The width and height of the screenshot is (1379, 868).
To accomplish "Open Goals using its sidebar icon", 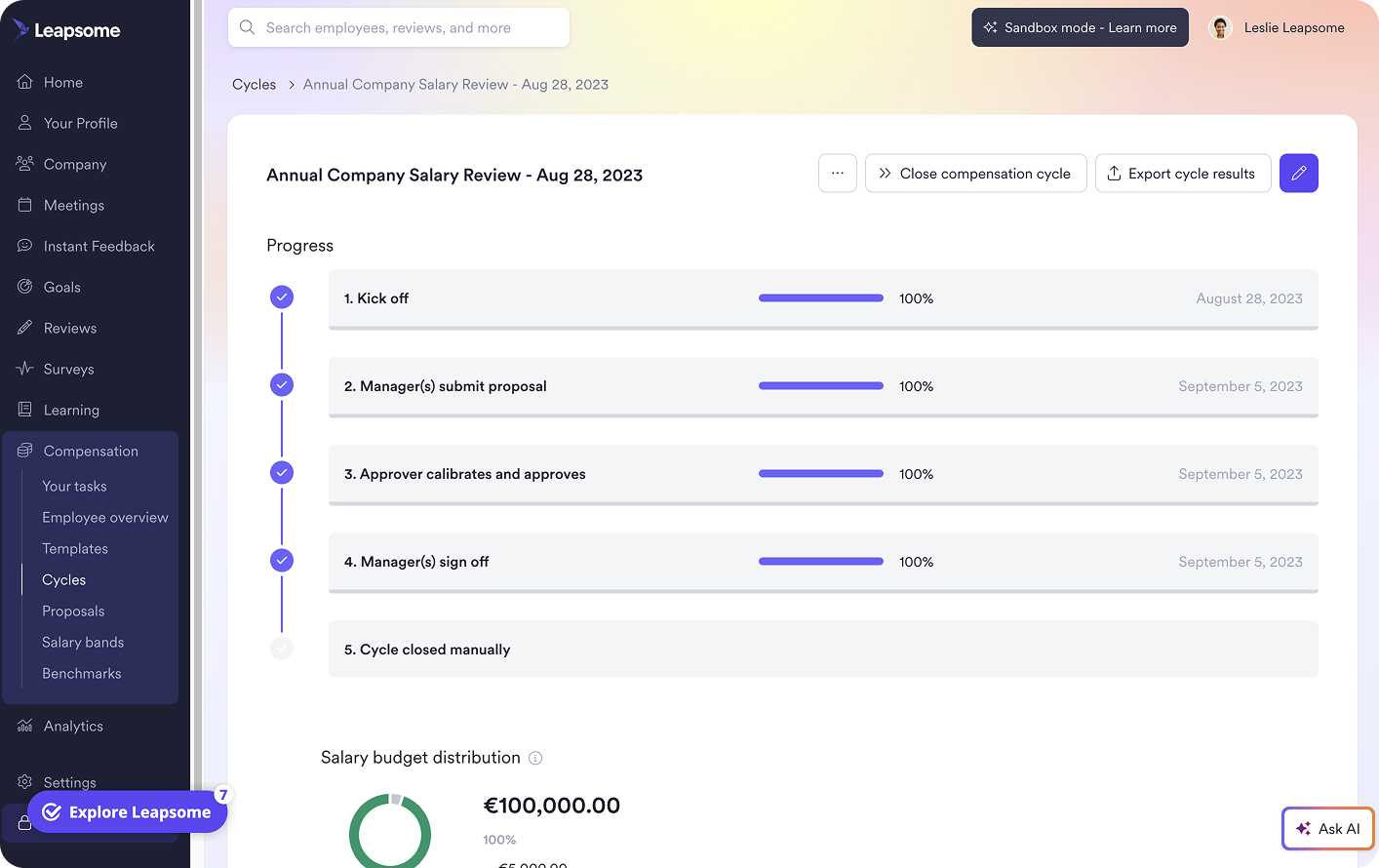I will (x=22, y=287).
